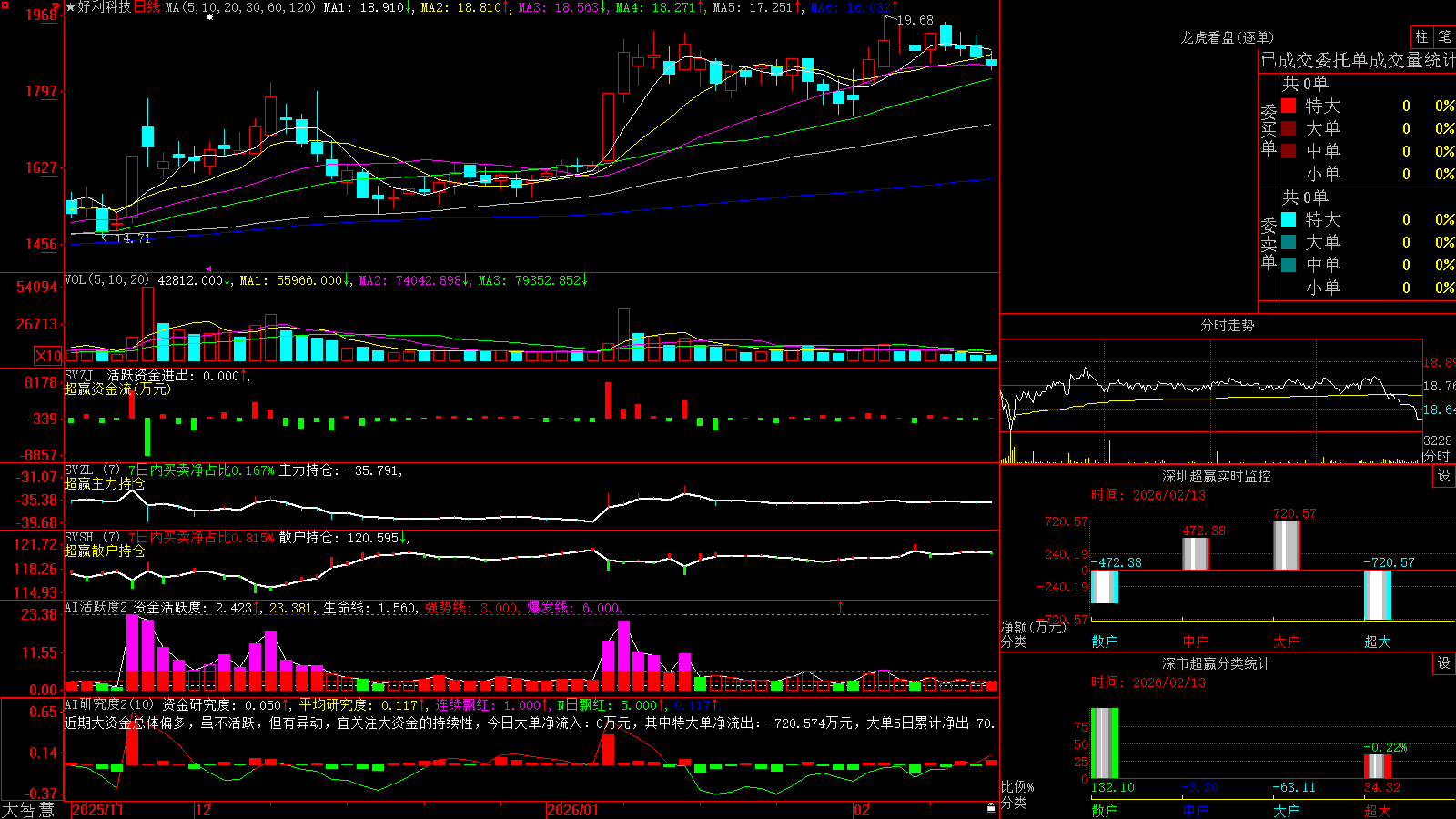Image resolution: width=1456 pixels, height=819 pixels.
Task: Click the -0.22% label above 超大 bar
Action: pyautogui.click(x=1386, y=747)
